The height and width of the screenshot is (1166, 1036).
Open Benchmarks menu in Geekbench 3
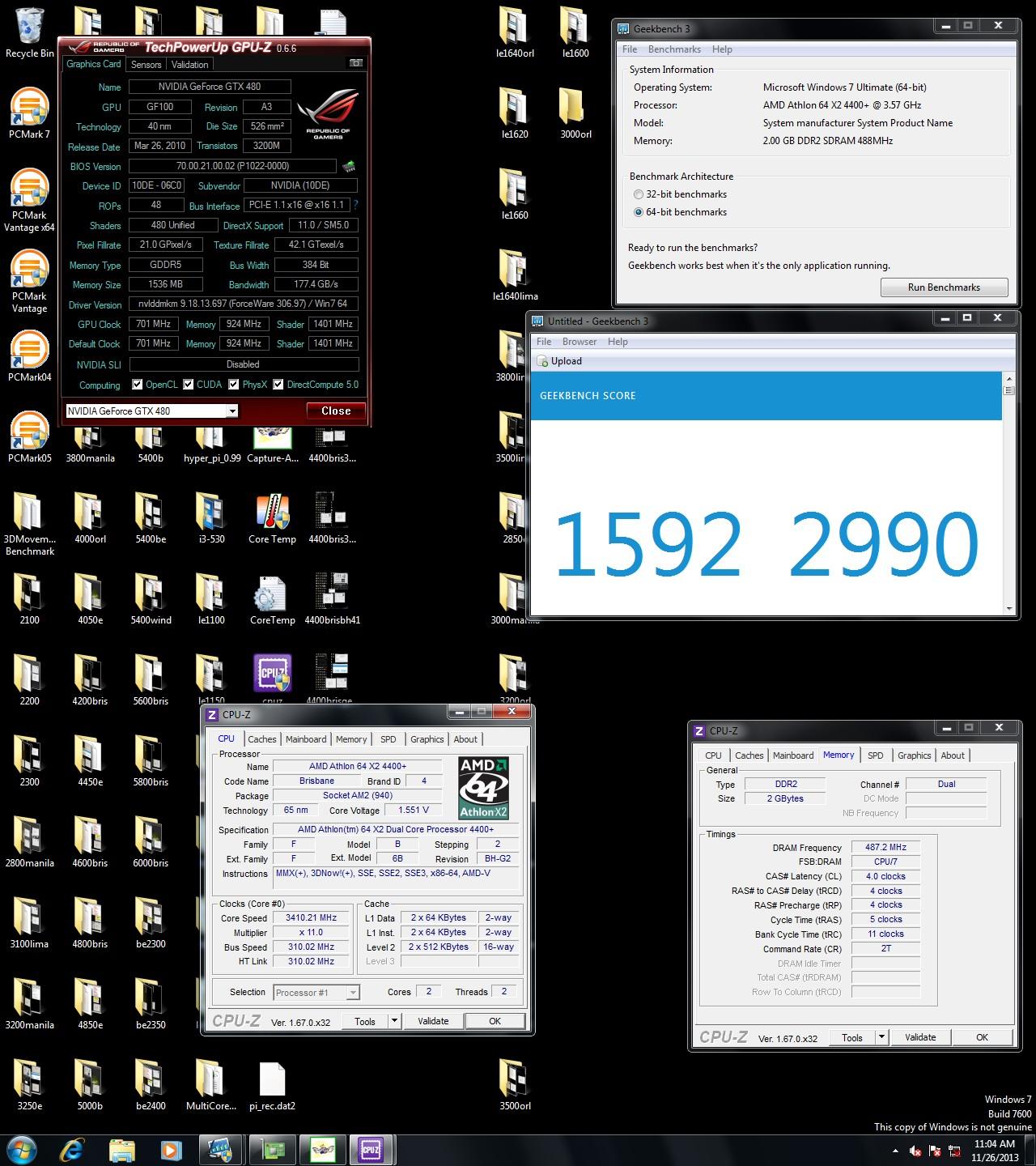point(674,49)
